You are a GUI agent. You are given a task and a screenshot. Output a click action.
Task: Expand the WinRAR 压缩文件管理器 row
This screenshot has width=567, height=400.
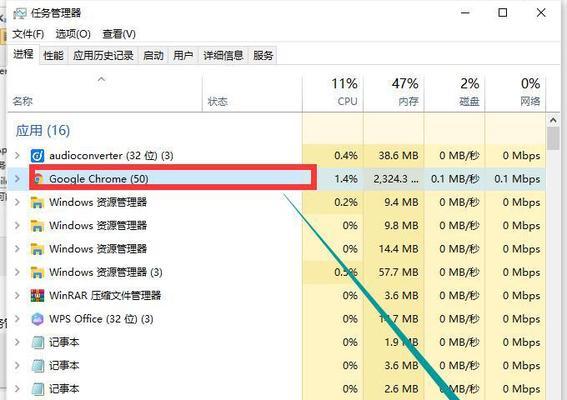coord(17,296)
